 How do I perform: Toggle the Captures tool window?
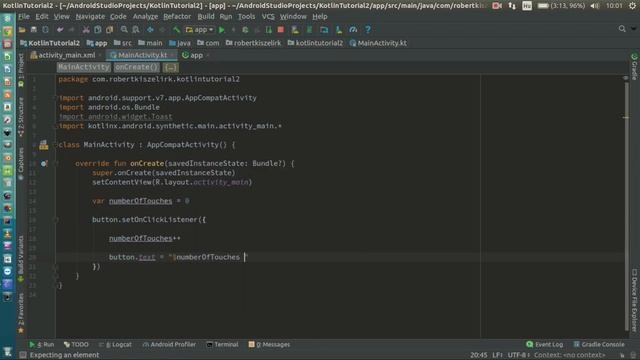click(x=21, y=163)
